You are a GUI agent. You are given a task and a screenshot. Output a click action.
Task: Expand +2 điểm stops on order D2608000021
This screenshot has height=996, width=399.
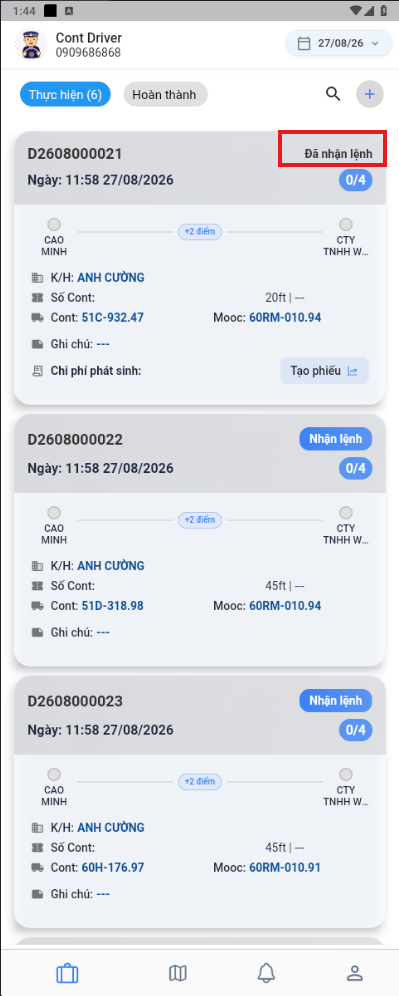(x=200, y=232)
